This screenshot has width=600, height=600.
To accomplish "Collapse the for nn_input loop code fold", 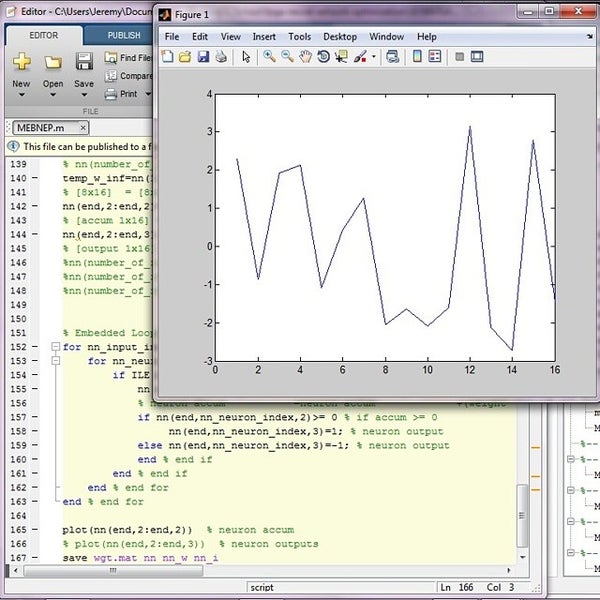I will [x=55, y=348].
